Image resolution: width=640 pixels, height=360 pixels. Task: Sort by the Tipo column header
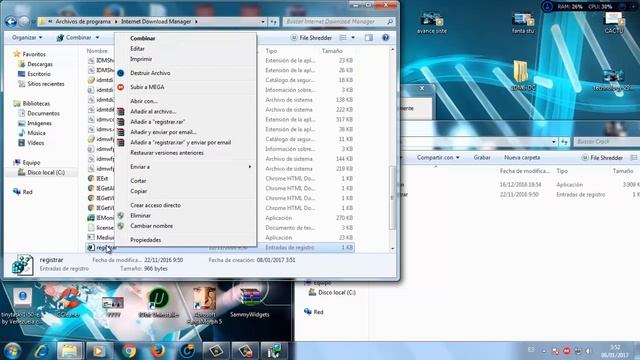pyautogui.click(x=271, y=51)
